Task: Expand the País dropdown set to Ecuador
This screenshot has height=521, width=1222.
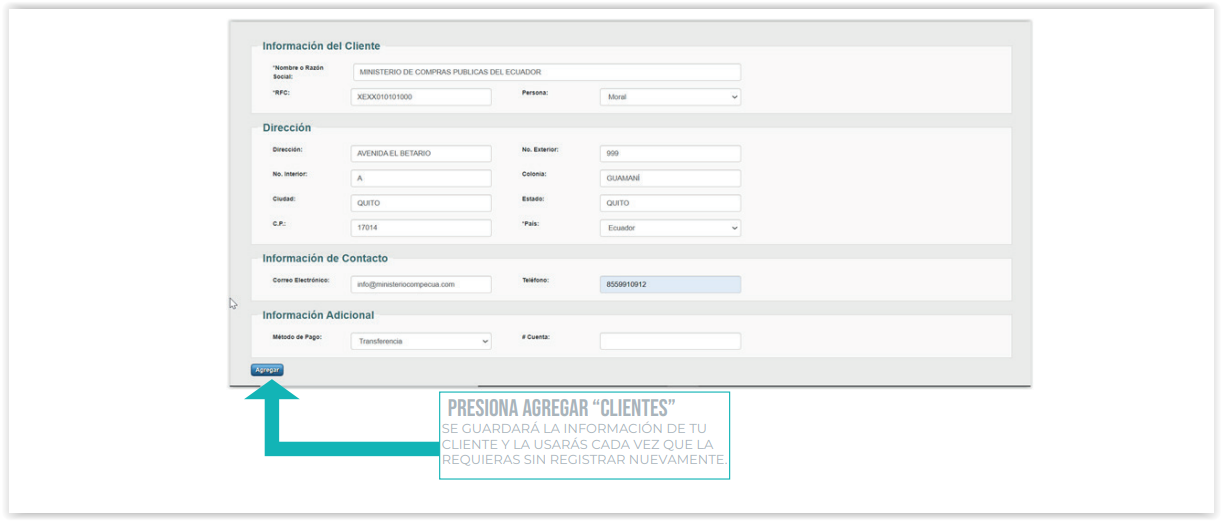Action: pos(670,228)
